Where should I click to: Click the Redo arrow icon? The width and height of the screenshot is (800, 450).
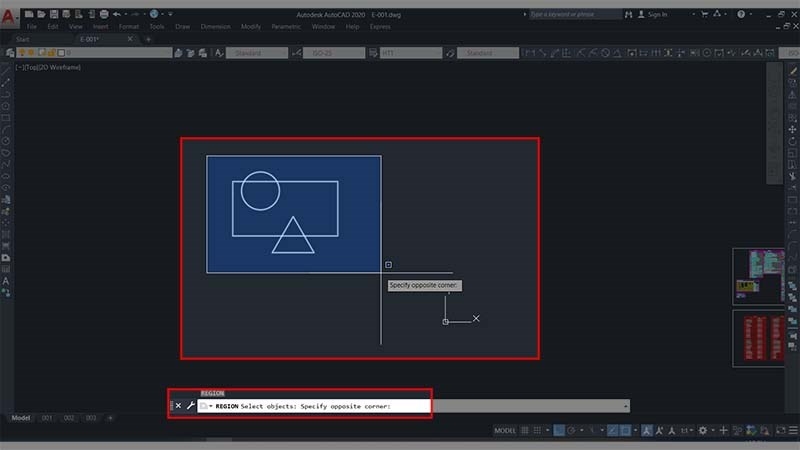click(x=135, y=14)
